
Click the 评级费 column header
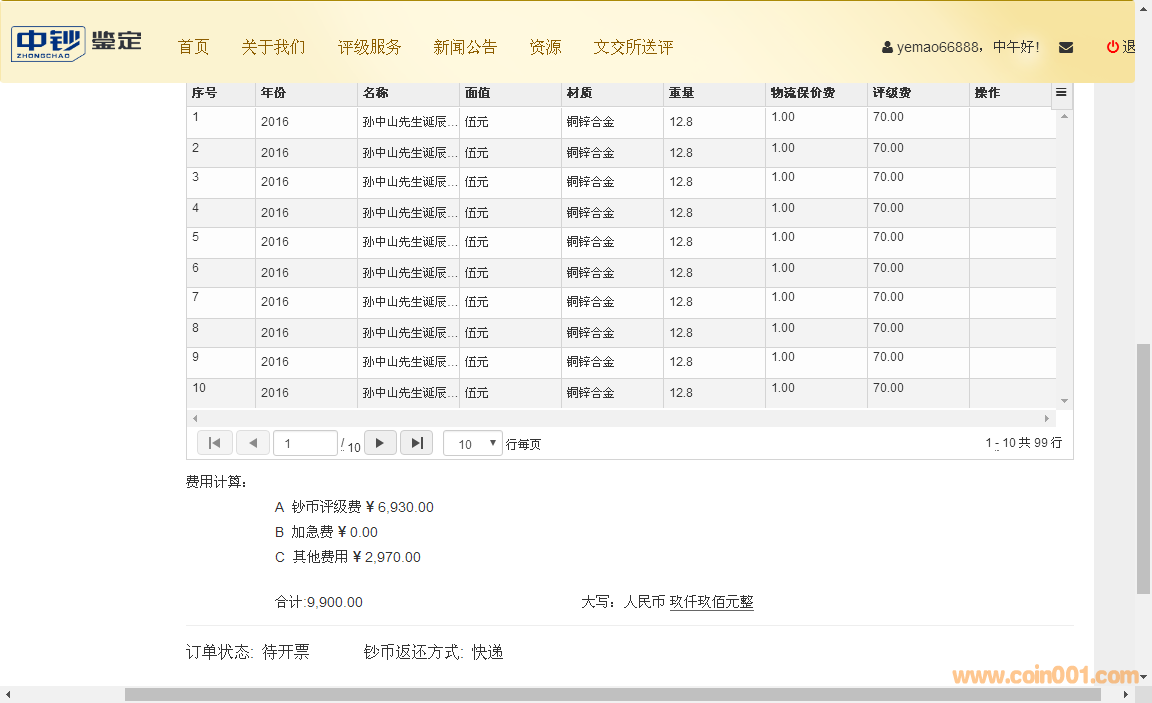tap(892, 93)
